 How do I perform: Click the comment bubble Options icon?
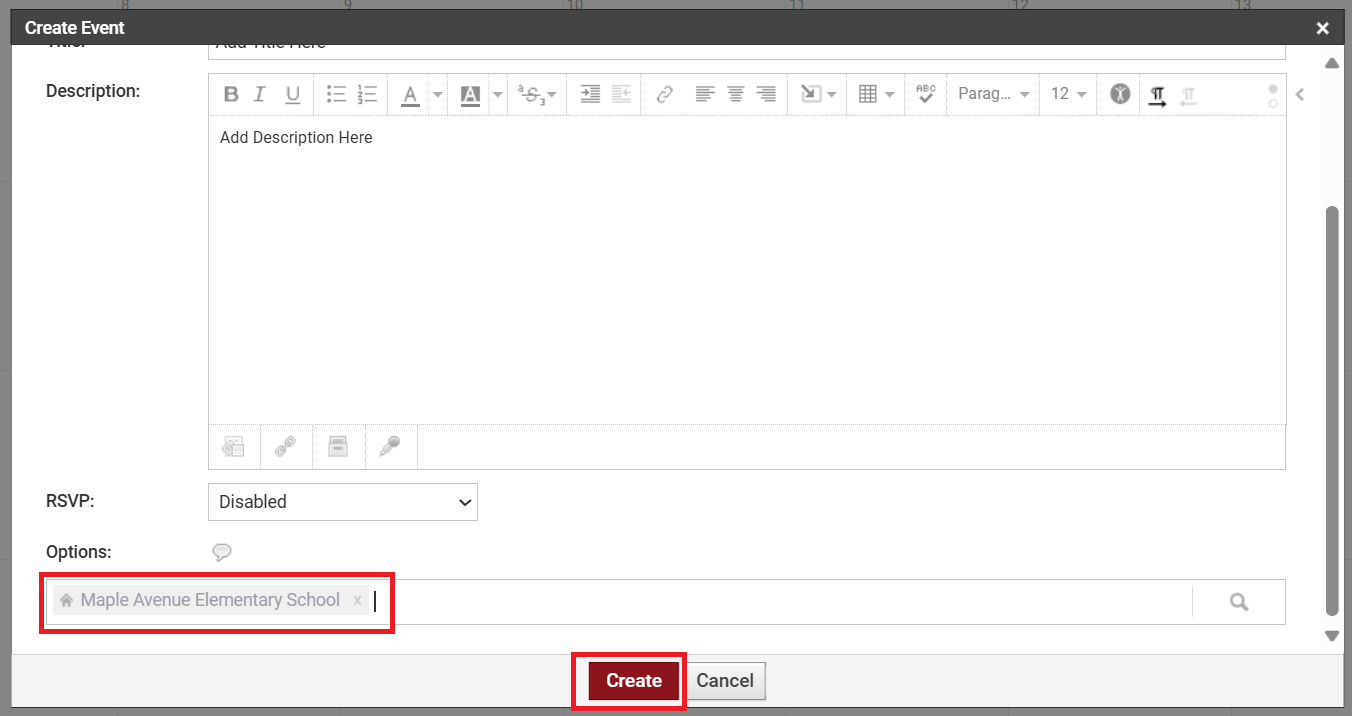point(222,552)
